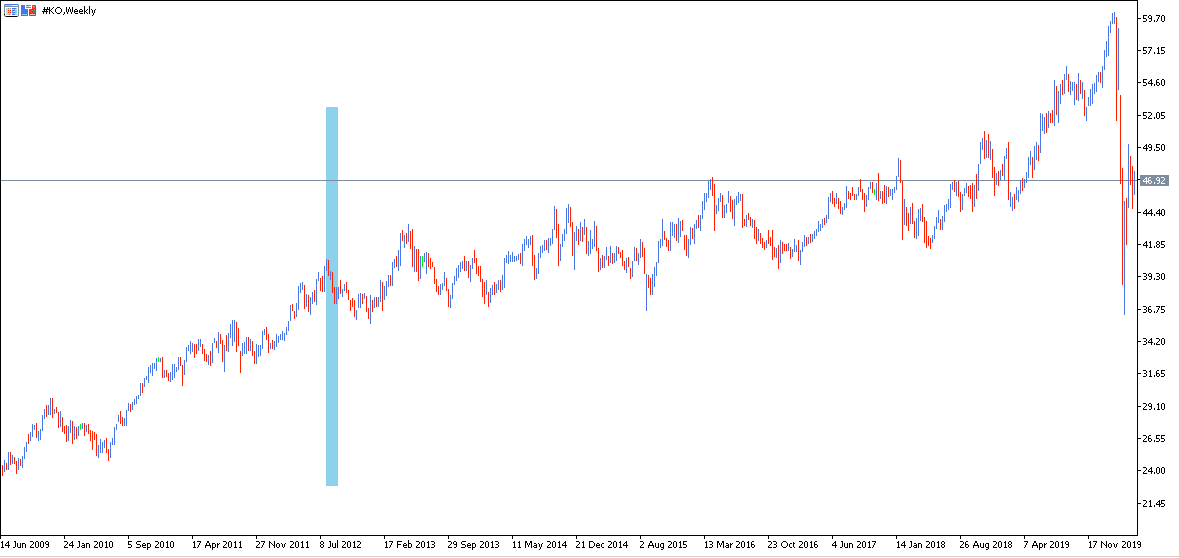Click the 13 Mar 2016 date label

[x=730, y=543]
